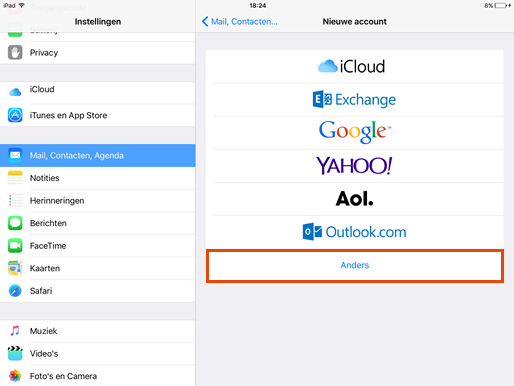Image resolution: width=514 pixels, height=386 pixels.
Task: Choose Google account type
Action: pos(355,133)
